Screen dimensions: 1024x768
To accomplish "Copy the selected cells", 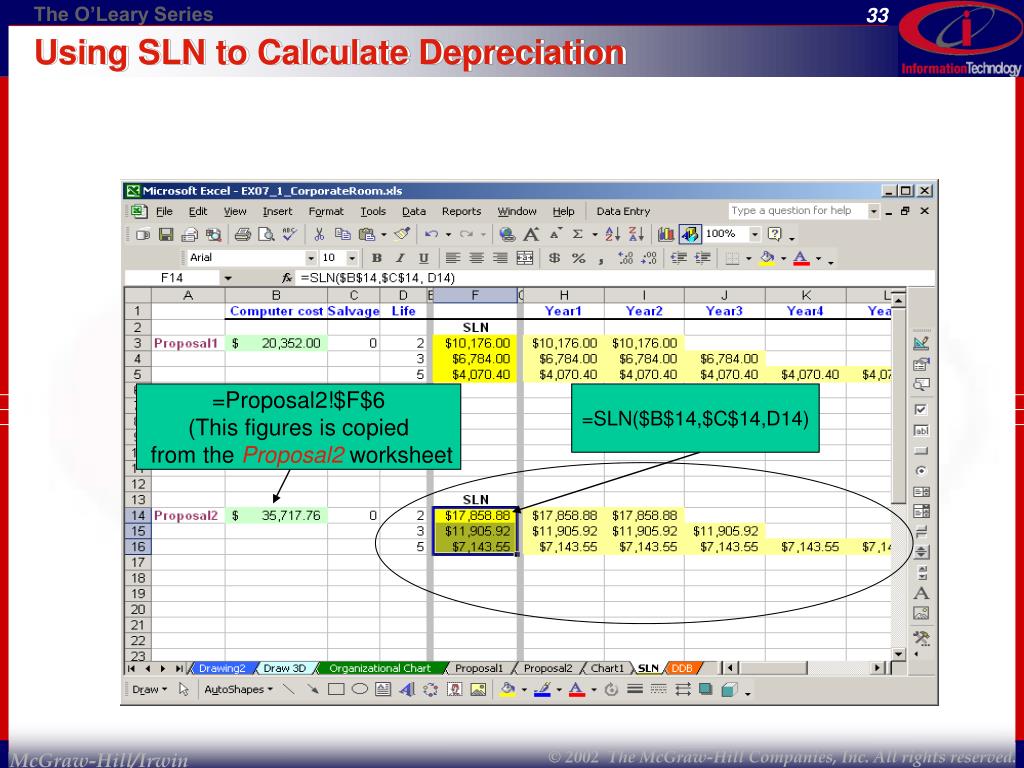I will pos(342,234).
